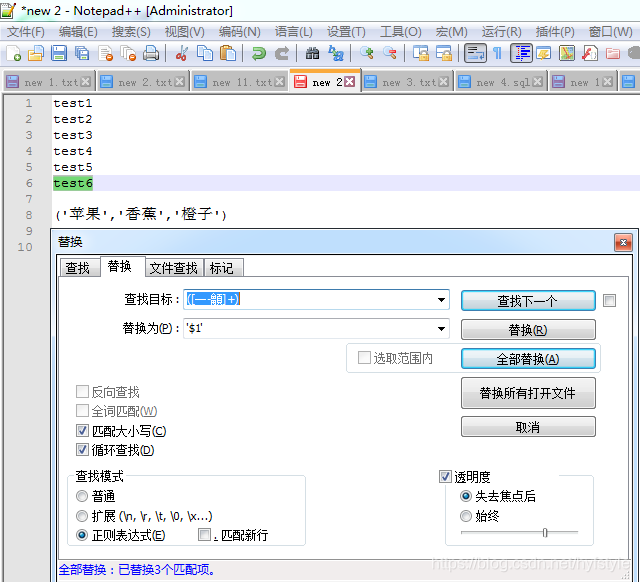Click the 取消 button
This screenshot has height=582, width=640.
pos(528,427)
